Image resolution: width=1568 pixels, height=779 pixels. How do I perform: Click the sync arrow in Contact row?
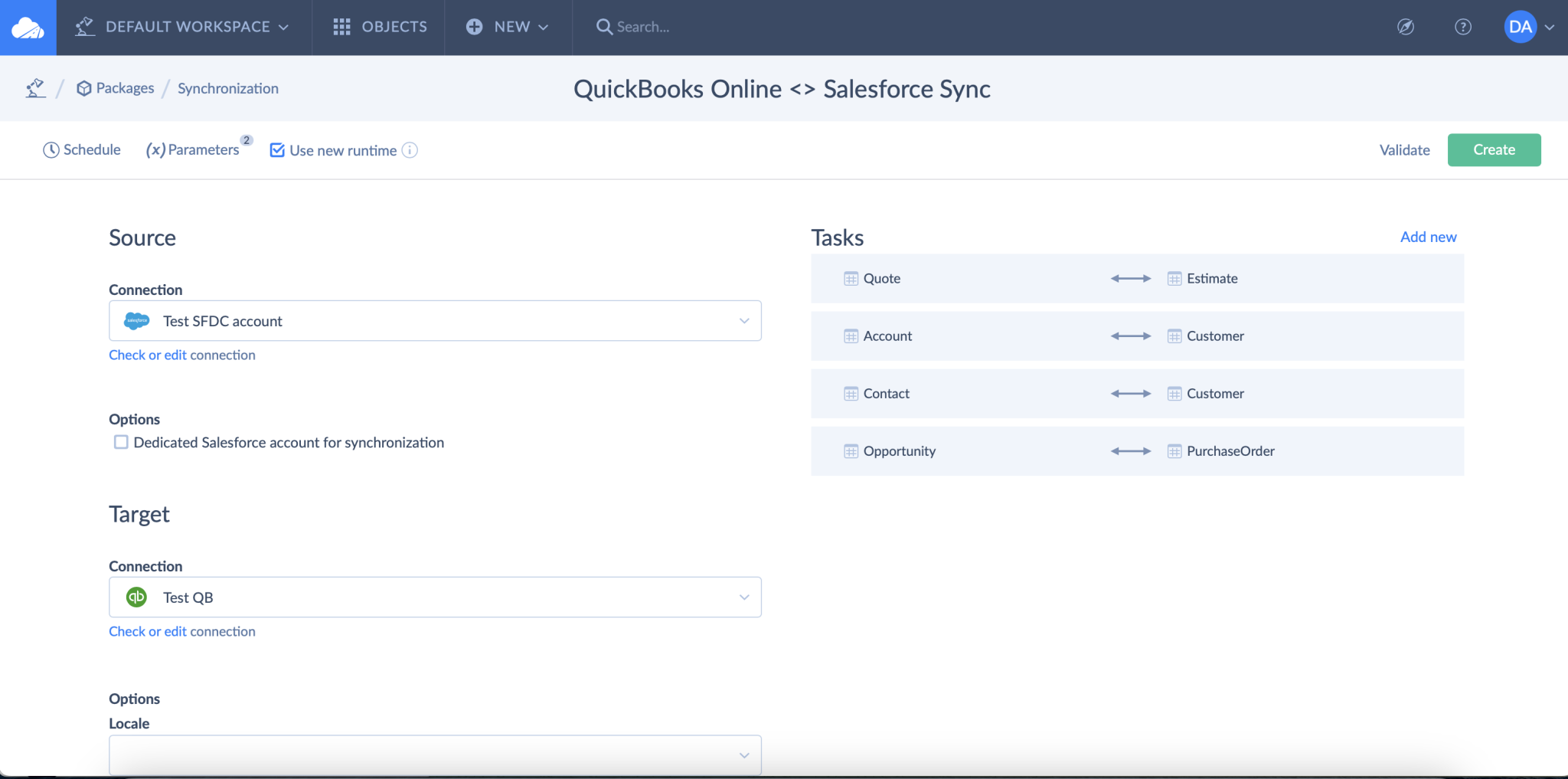pyautogui.click(x=1131, y=394)
